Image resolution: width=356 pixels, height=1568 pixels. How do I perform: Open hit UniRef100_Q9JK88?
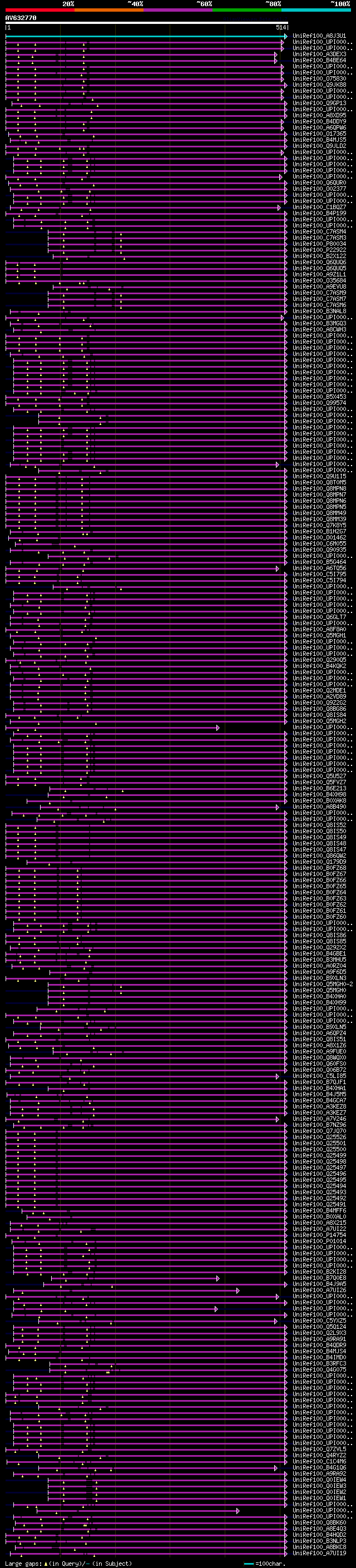pyautogui.click(x=319, y=85)
